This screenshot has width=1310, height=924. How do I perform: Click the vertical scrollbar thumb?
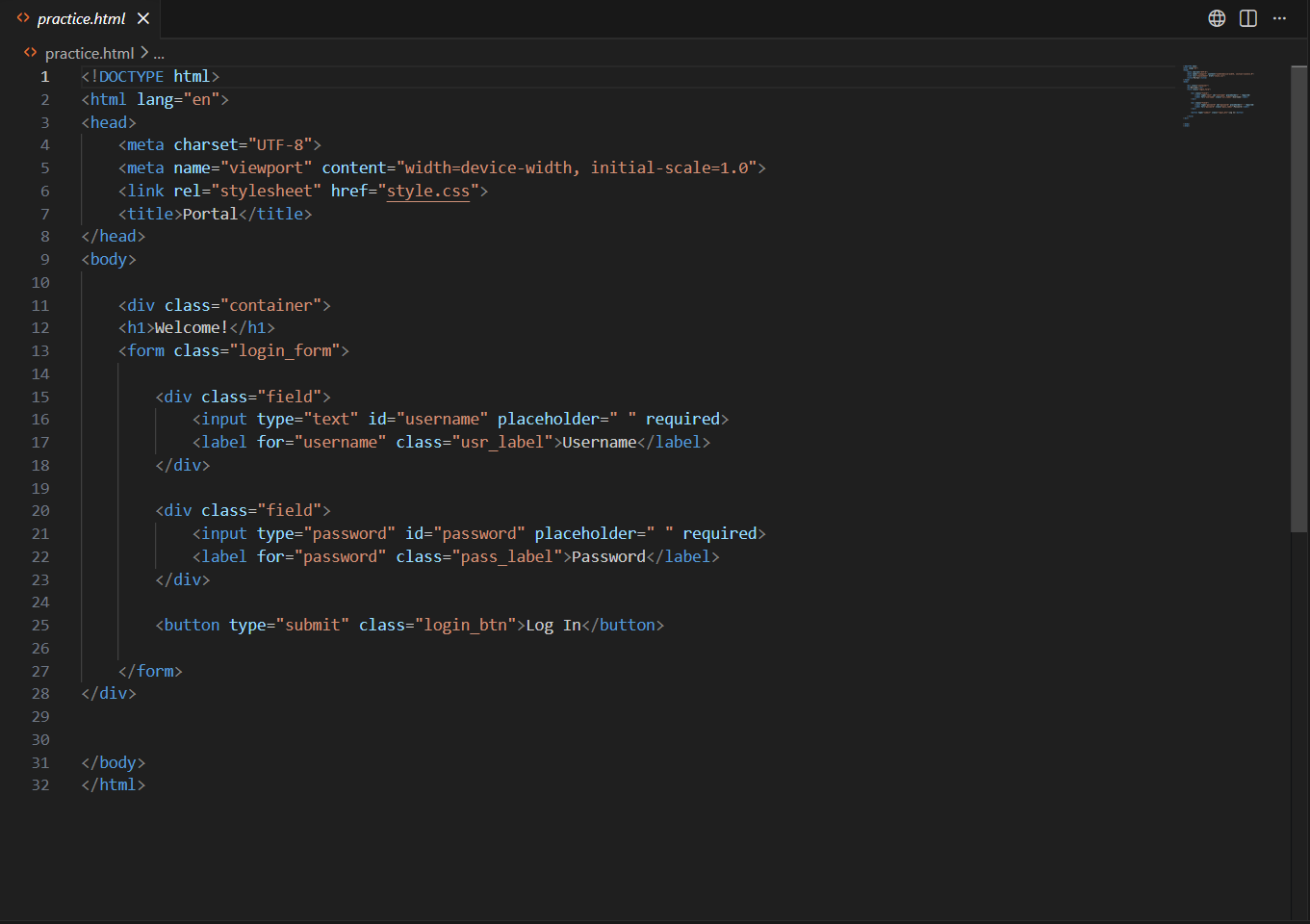click(x=1299, y=298)
